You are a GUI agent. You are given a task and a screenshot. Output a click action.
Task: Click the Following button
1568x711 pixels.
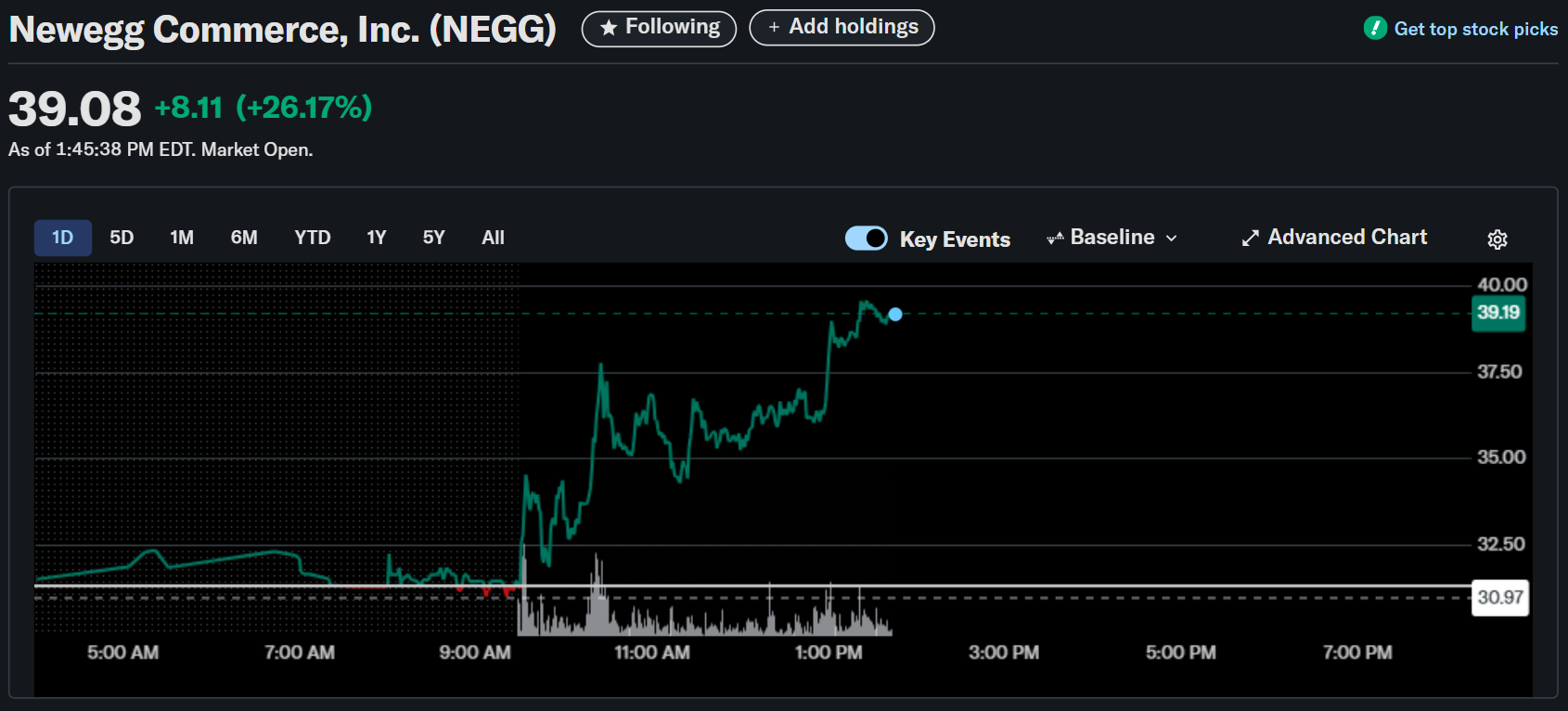(x=659, y=28)
